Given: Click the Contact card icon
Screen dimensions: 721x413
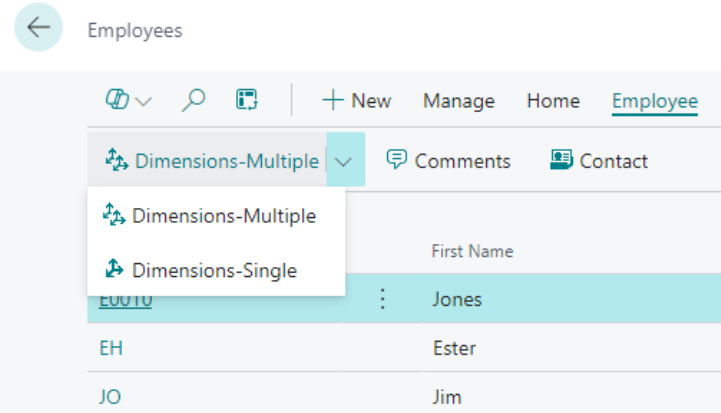Looking at the screenshot, I should point(561,160).
